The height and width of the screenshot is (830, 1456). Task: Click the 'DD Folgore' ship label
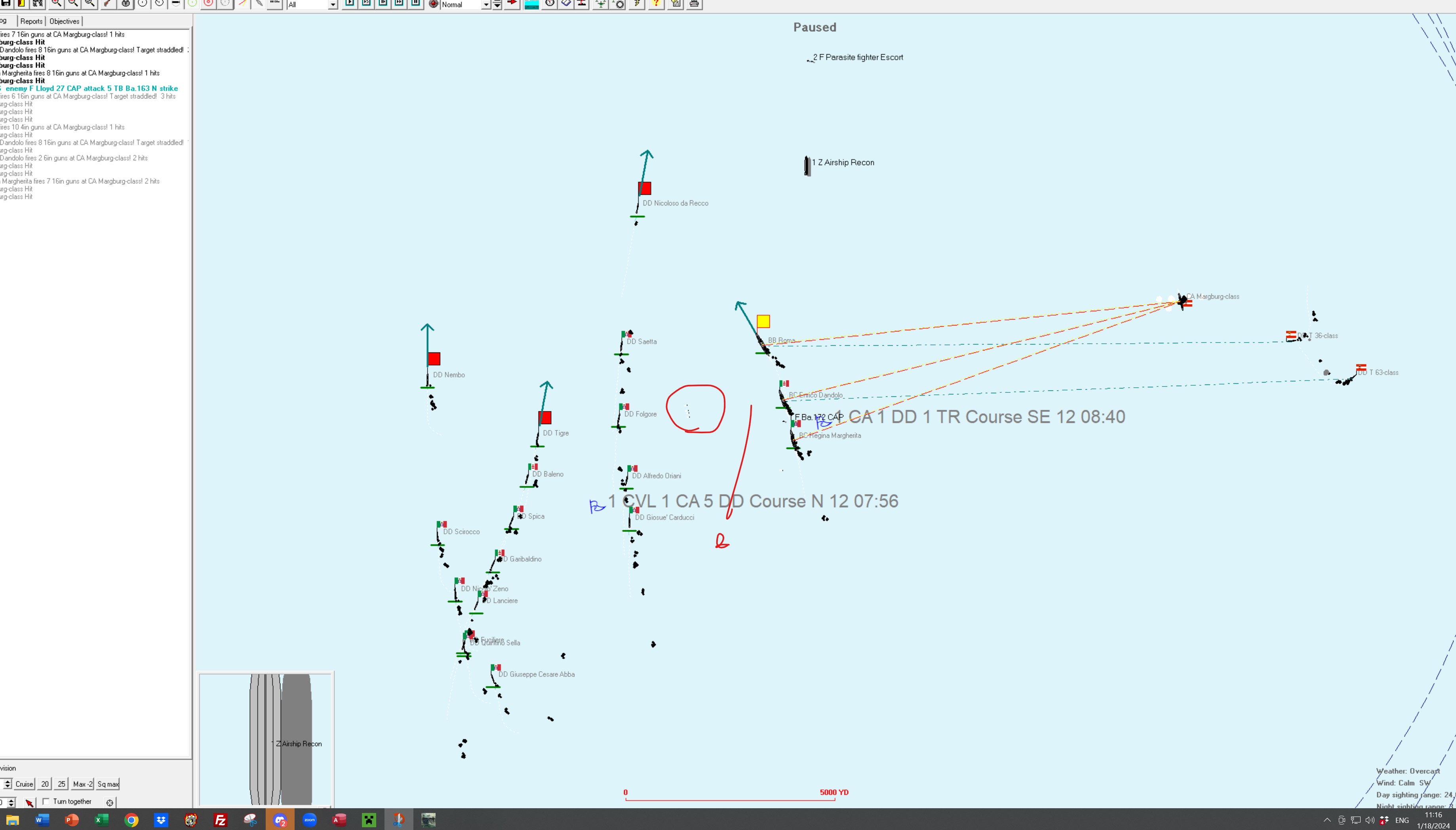coord(640,414)
